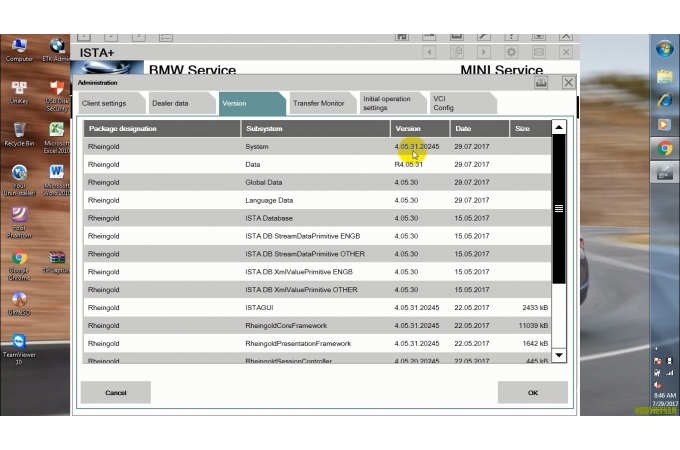The width and height of the screenshot is (680, 450).
Task: Open the Windows Start orb
Action: (x=664, y=49)
